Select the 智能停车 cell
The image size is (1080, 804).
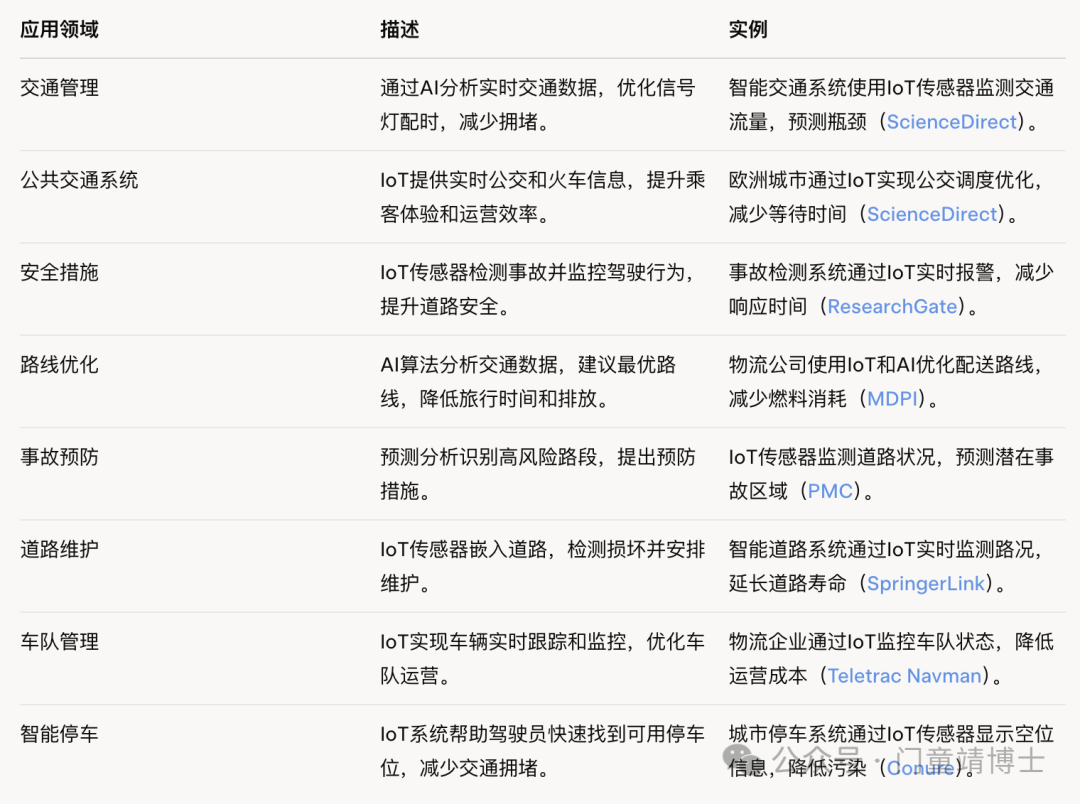click(x=59, y=734)
